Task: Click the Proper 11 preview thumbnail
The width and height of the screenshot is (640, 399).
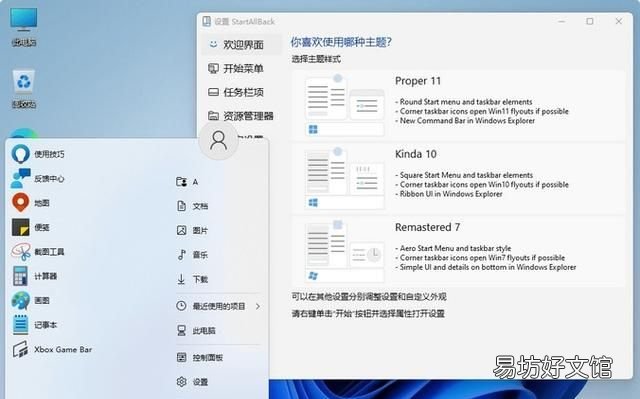Action: 345,105
